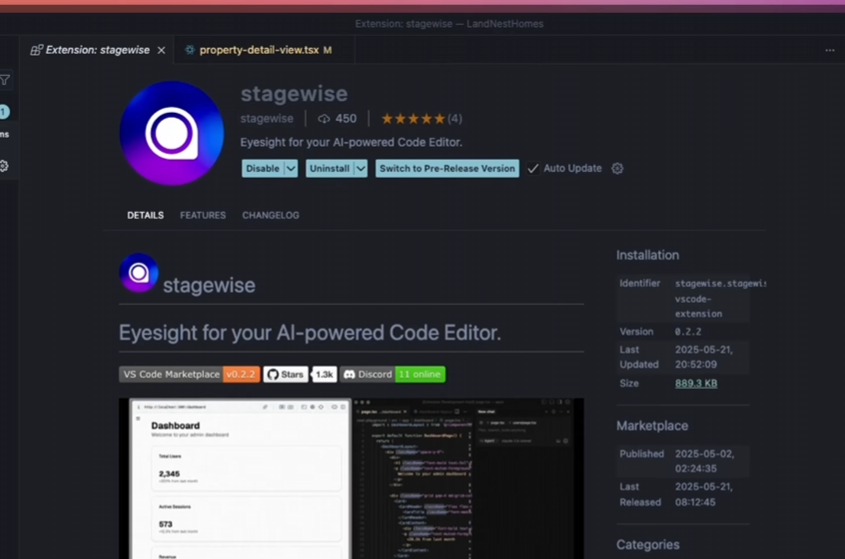
Task: Click the Last Updated 2025-05-21 value
Action: click(704, 357)
